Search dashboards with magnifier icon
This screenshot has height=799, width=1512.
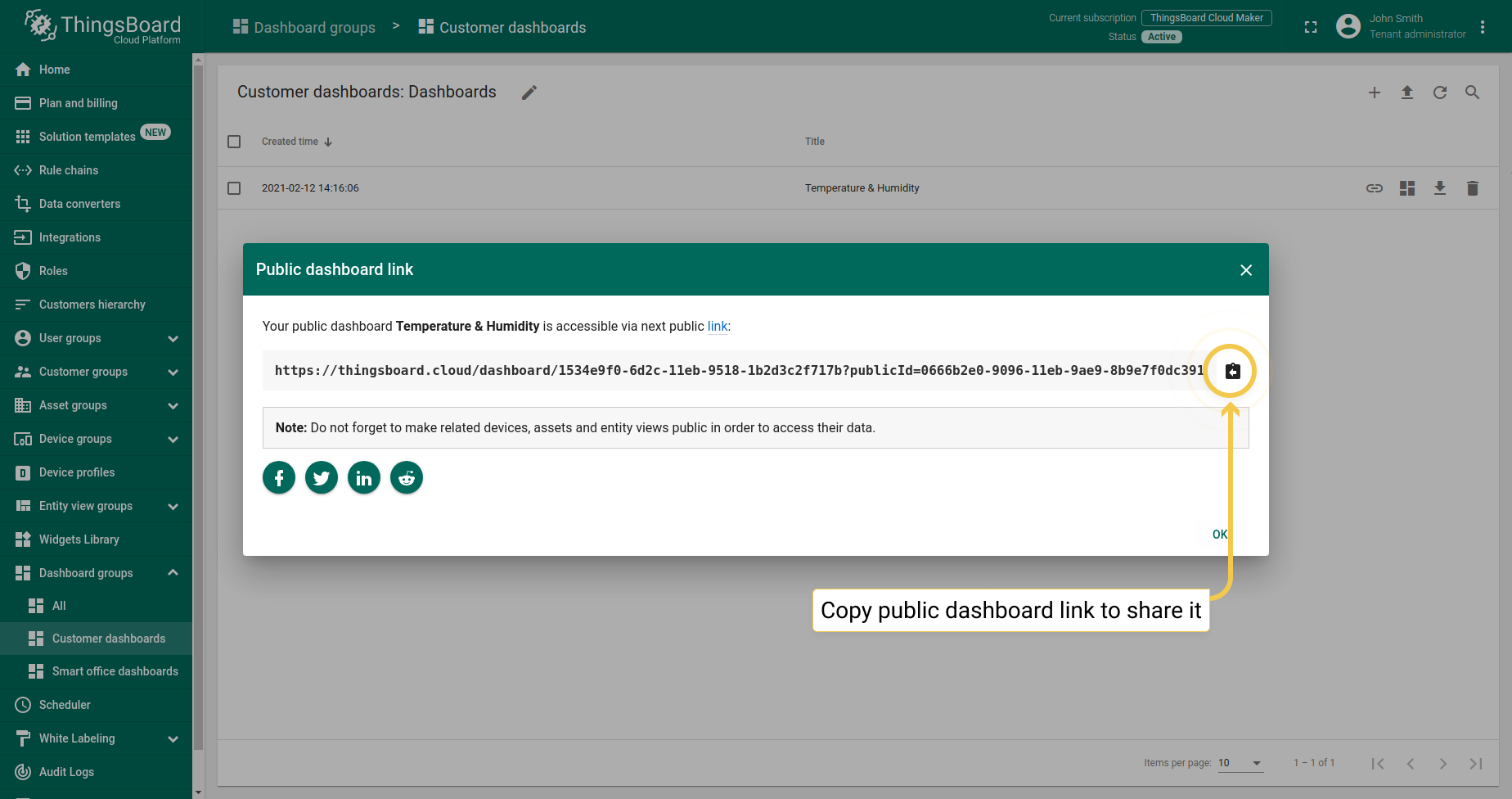[1473, 93]
